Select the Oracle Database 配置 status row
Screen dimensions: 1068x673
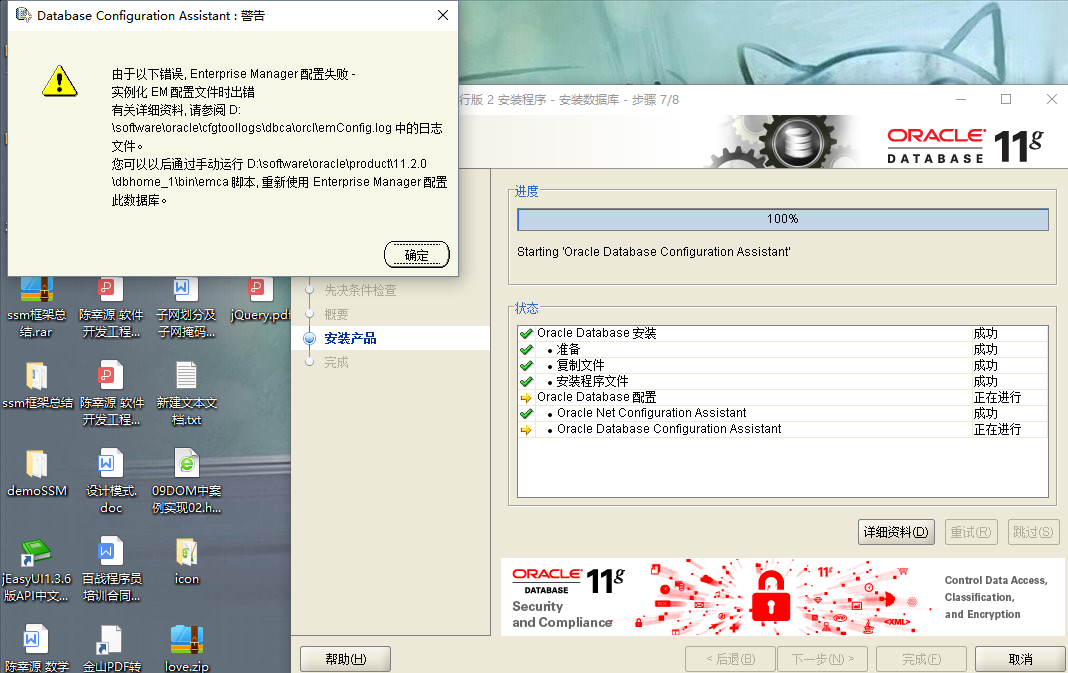tap(783, 398)
